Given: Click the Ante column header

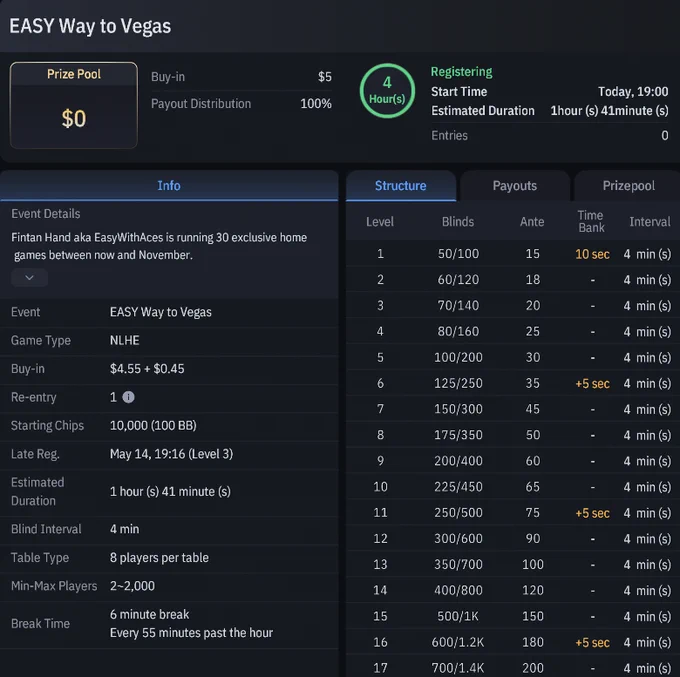Looking at the screenshot, I should point(532,222).
